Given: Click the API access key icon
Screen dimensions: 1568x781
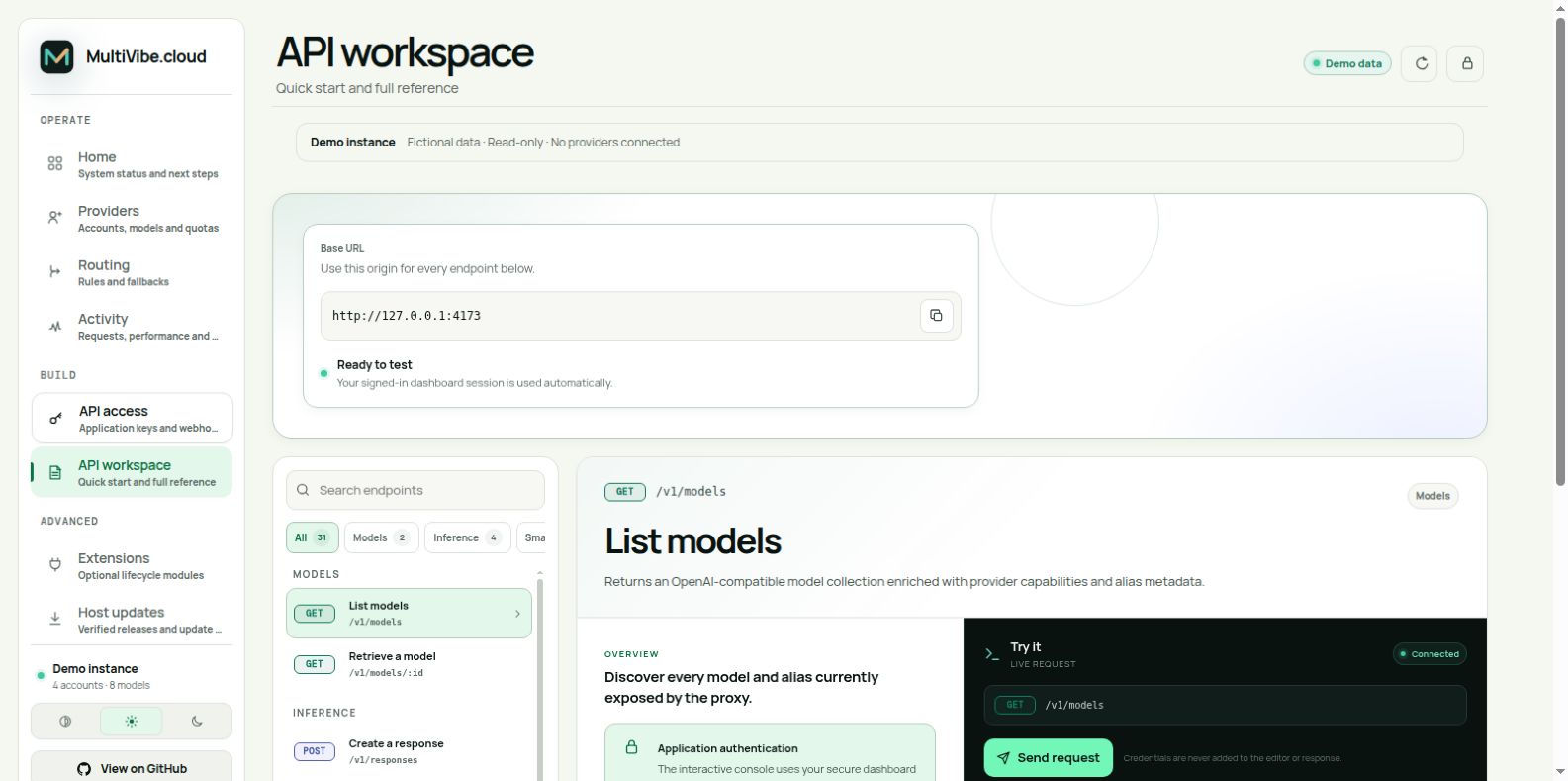Looking at the screenshot, I should (x=56, y=418).
